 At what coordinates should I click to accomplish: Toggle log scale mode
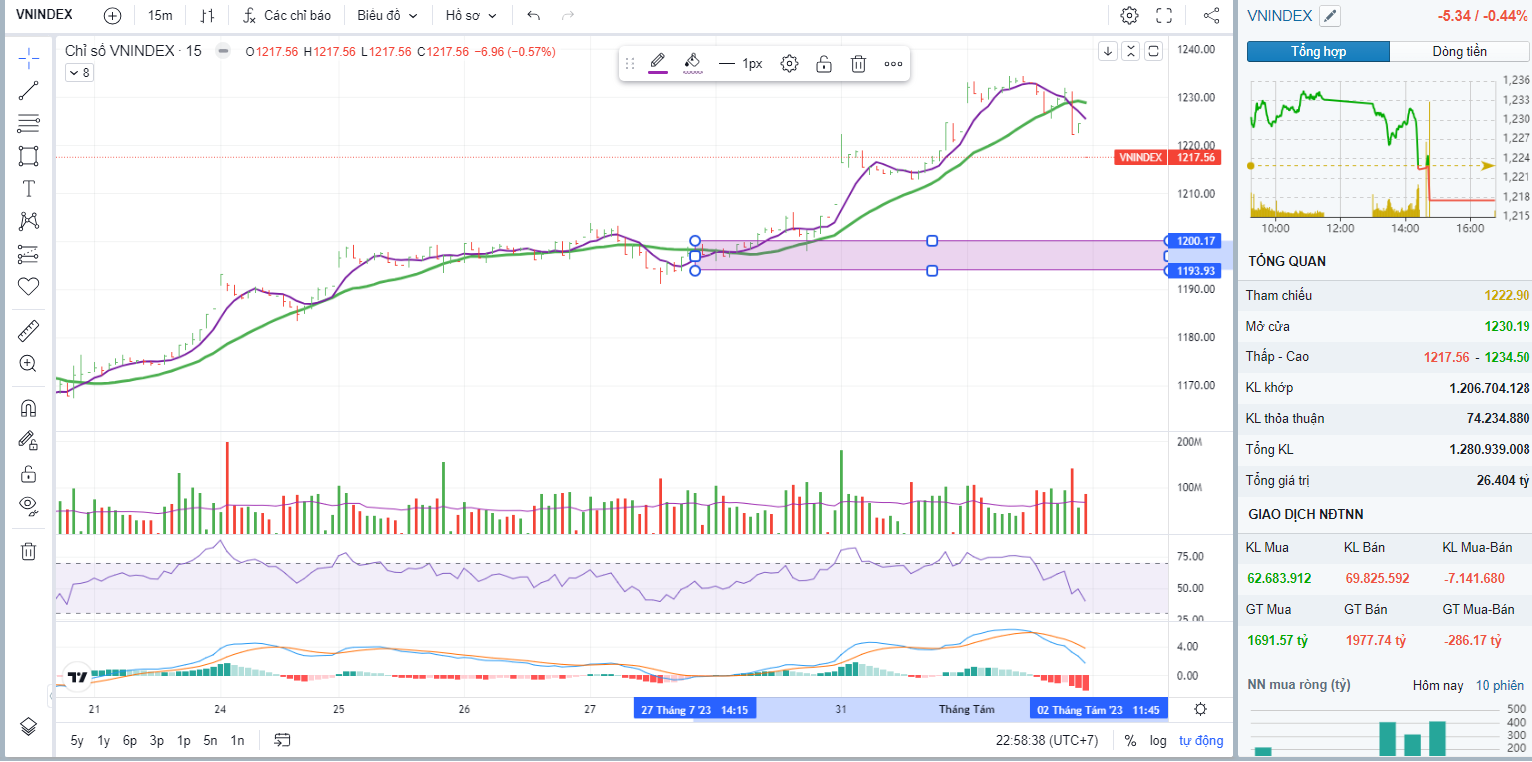[x=1158, y=741]
